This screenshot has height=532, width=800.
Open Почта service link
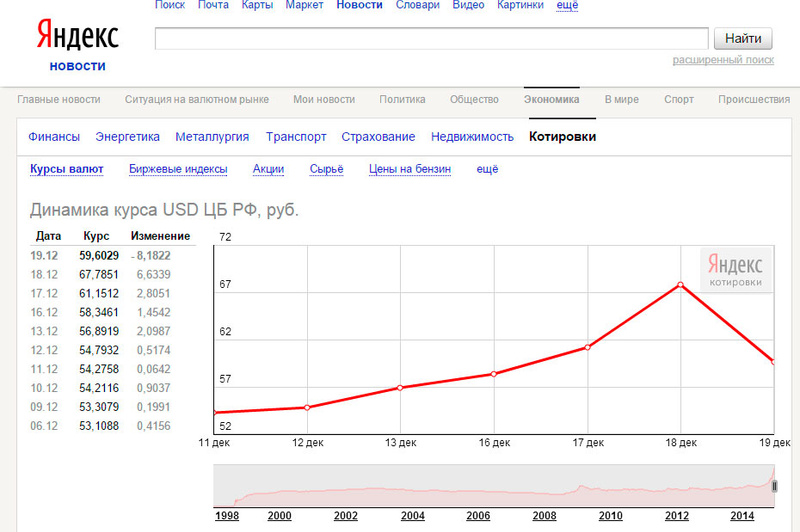[213, 5]
